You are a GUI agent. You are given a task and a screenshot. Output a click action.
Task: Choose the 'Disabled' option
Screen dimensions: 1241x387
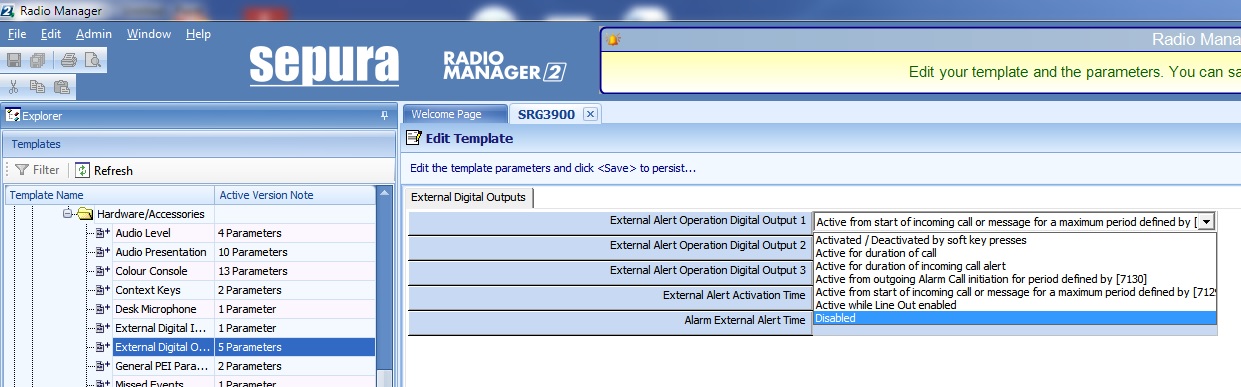(x=1015, y=318)
